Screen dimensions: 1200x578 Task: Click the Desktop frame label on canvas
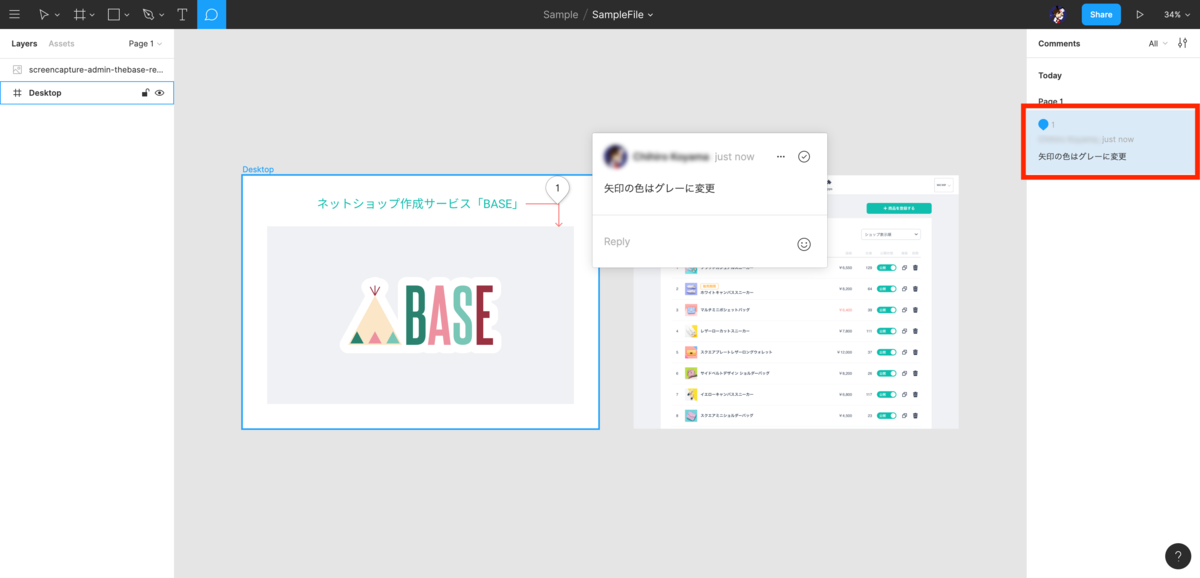pos(258,169)
